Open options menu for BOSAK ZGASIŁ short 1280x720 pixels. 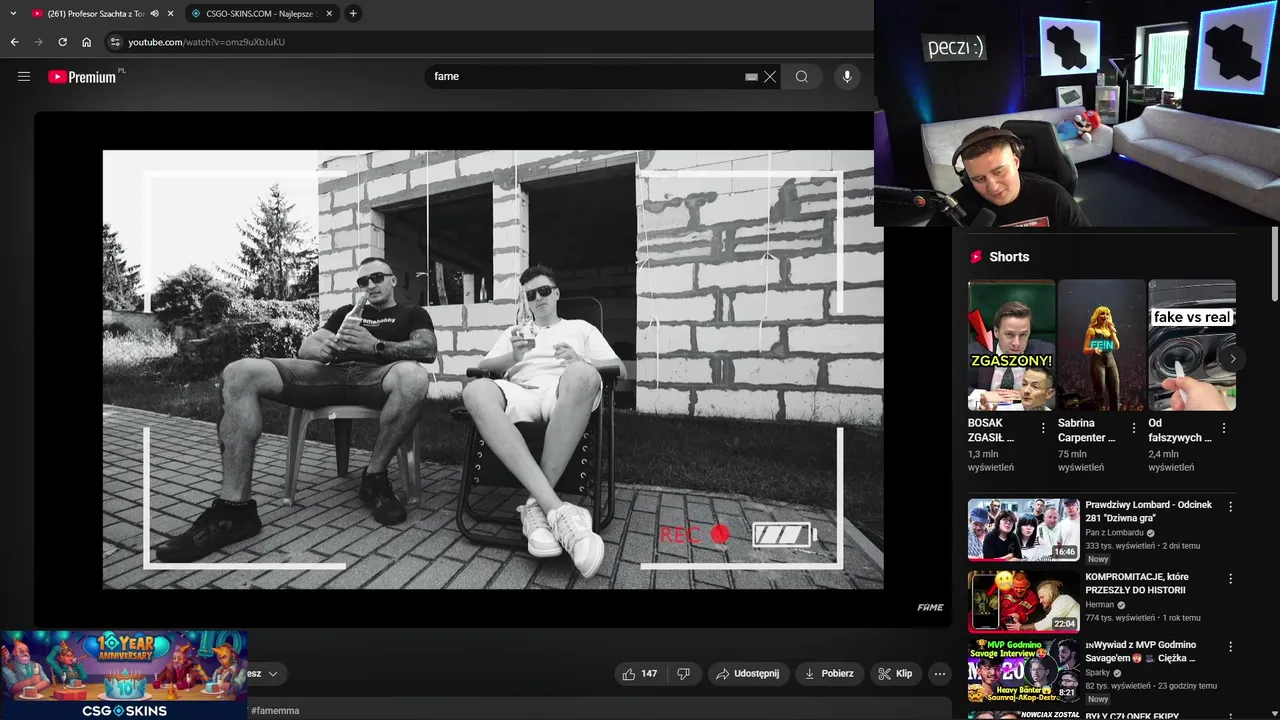1043,428
